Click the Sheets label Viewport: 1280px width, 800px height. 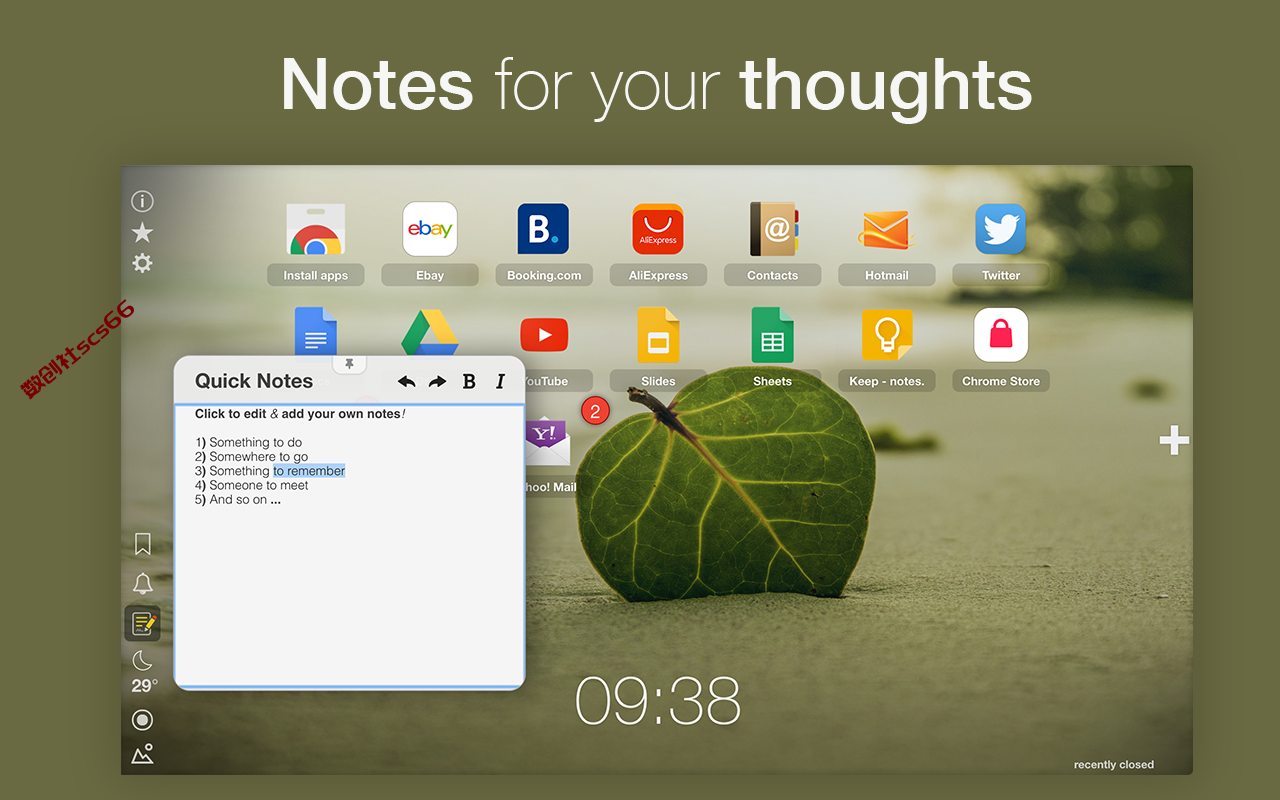pos(773,381)
